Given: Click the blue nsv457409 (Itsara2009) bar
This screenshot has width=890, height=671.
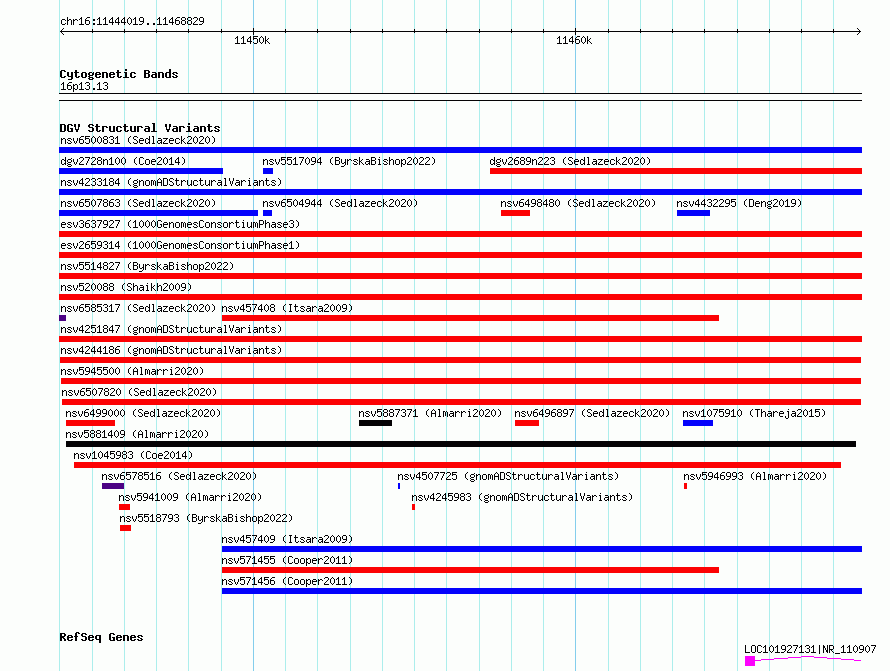Looking at the screenshot, I should click(541, 549).
